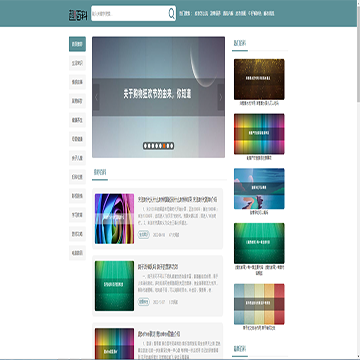360x360 pixels.
Task: Go to previous carousel slide arrow
Action: (x=96, y=97)
